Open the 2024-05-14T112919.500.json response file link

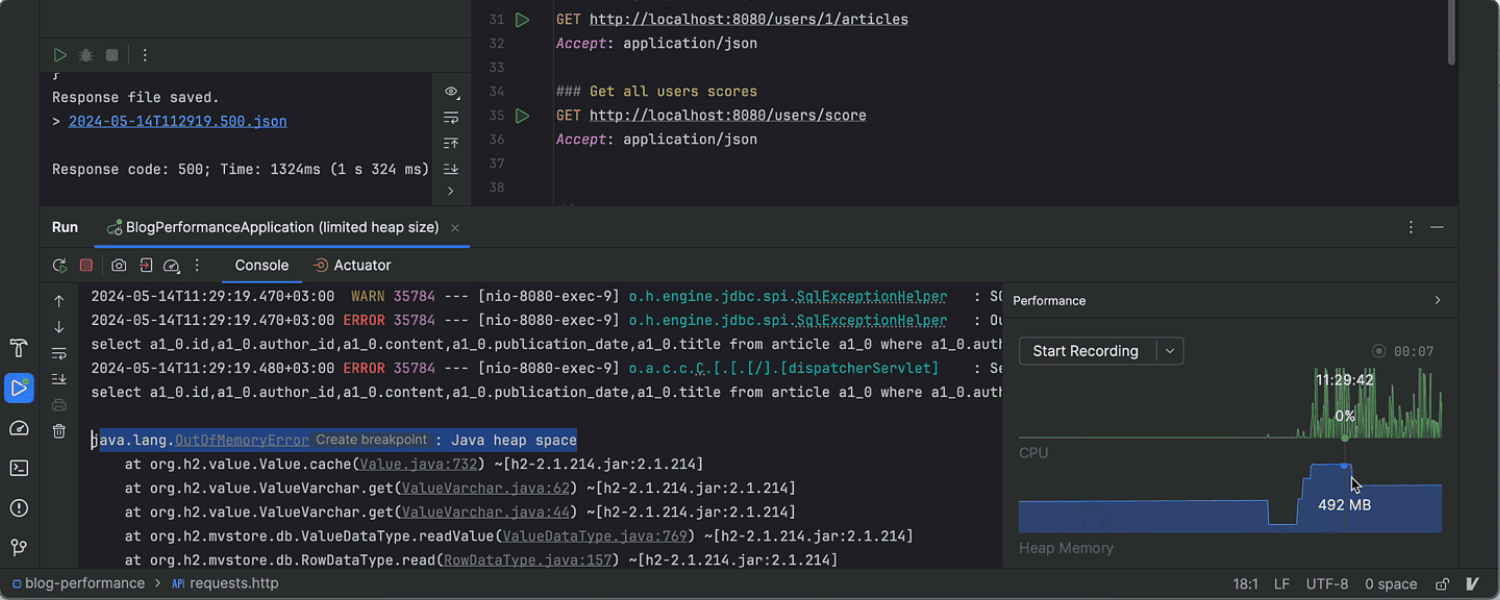click(x=177, y=122)
